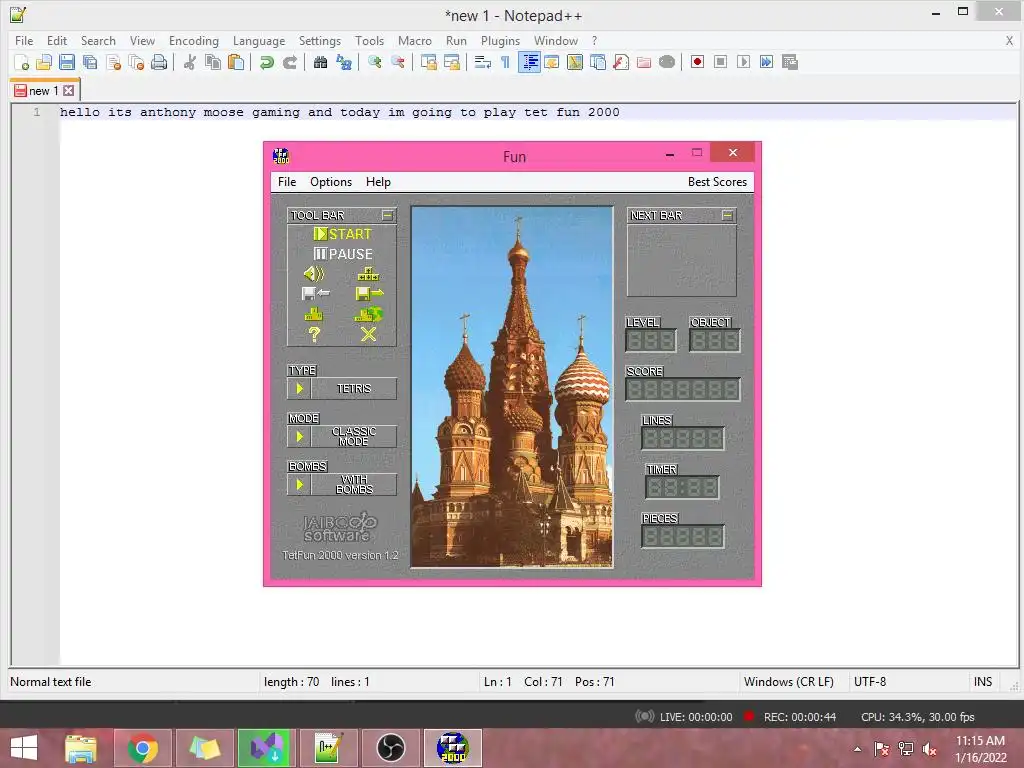The width and height of the screenshot is (1024, 768).
Task: Start macro recording with red dot icon
Action: 697,62
